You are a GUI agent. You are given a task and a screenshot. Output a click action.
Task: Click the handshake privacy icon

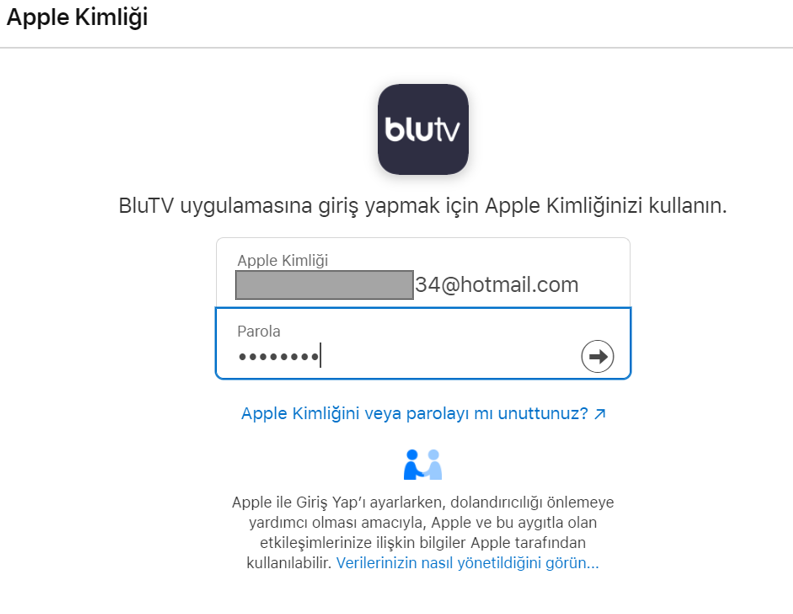click(x=423, y=464)
